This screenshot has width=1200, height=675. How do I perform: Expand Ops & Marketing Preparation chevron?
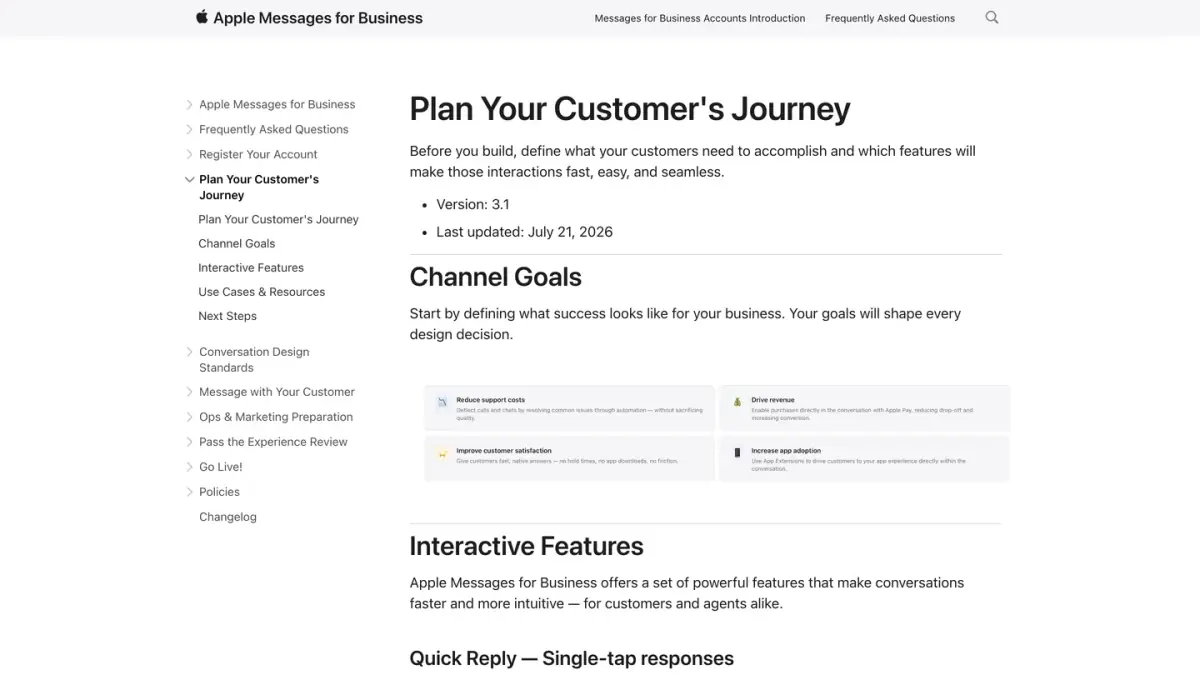[190, 417]
